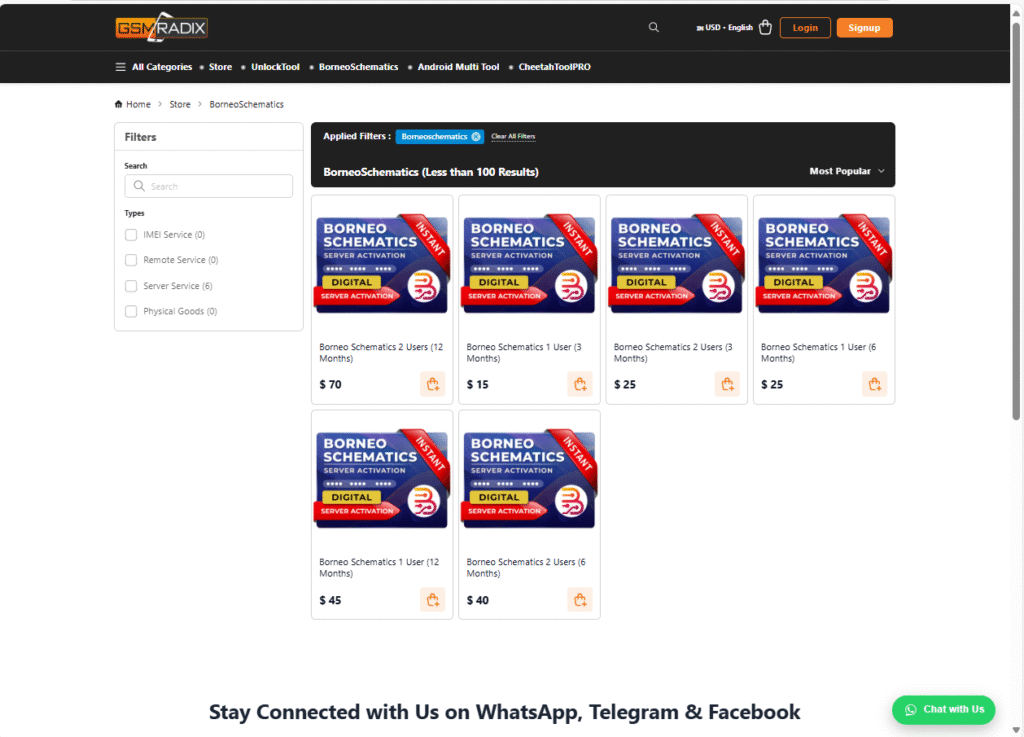Open the USD - English currency selector
The image size is (1024, 737).
[x=724, y=27]
